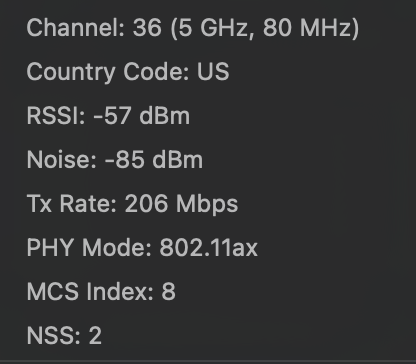Screen dimensions: 416x364
Task: Click the channel number 36
Action: pos(147,28)
